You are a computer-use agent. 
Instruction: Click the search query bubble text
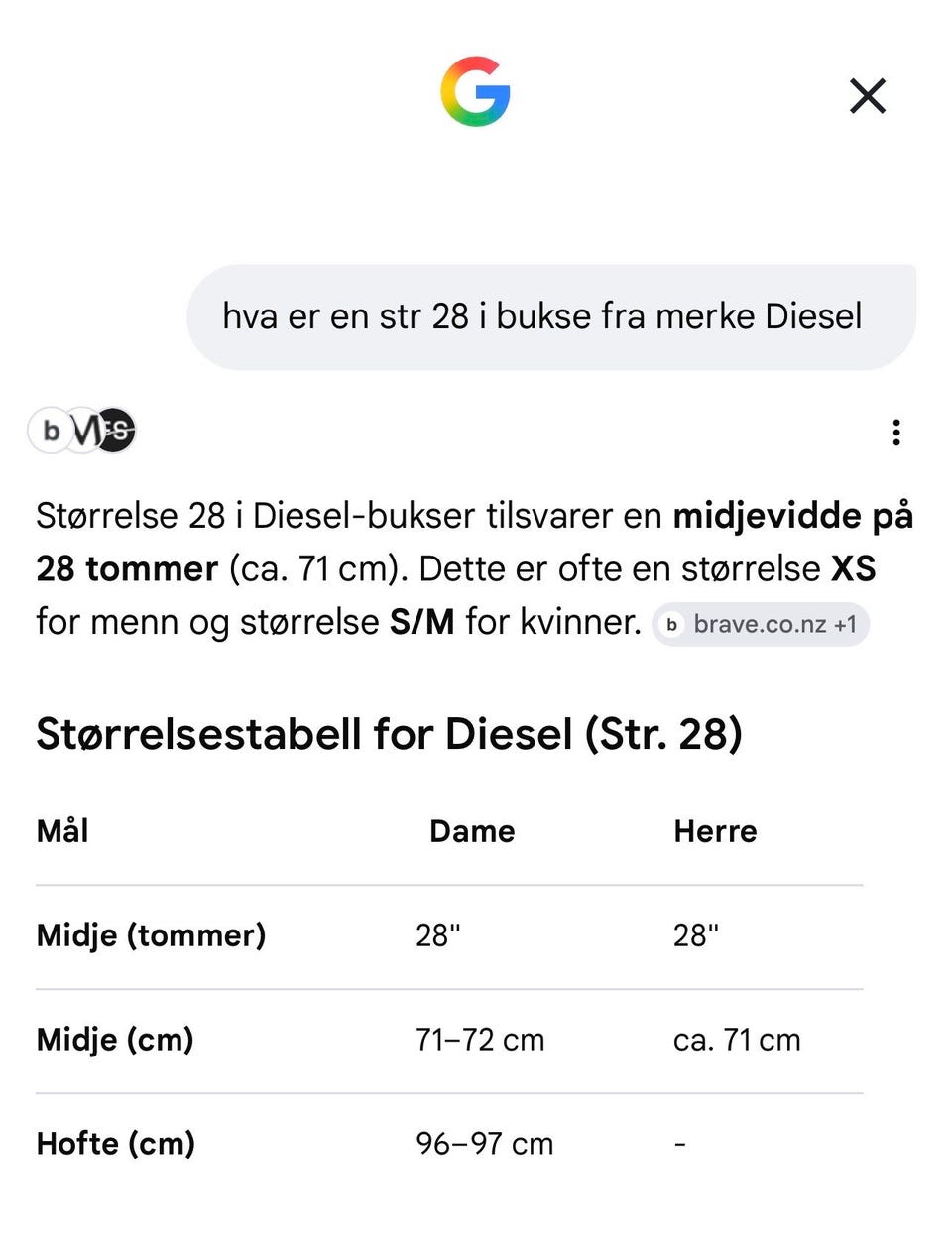pos(541,316)
